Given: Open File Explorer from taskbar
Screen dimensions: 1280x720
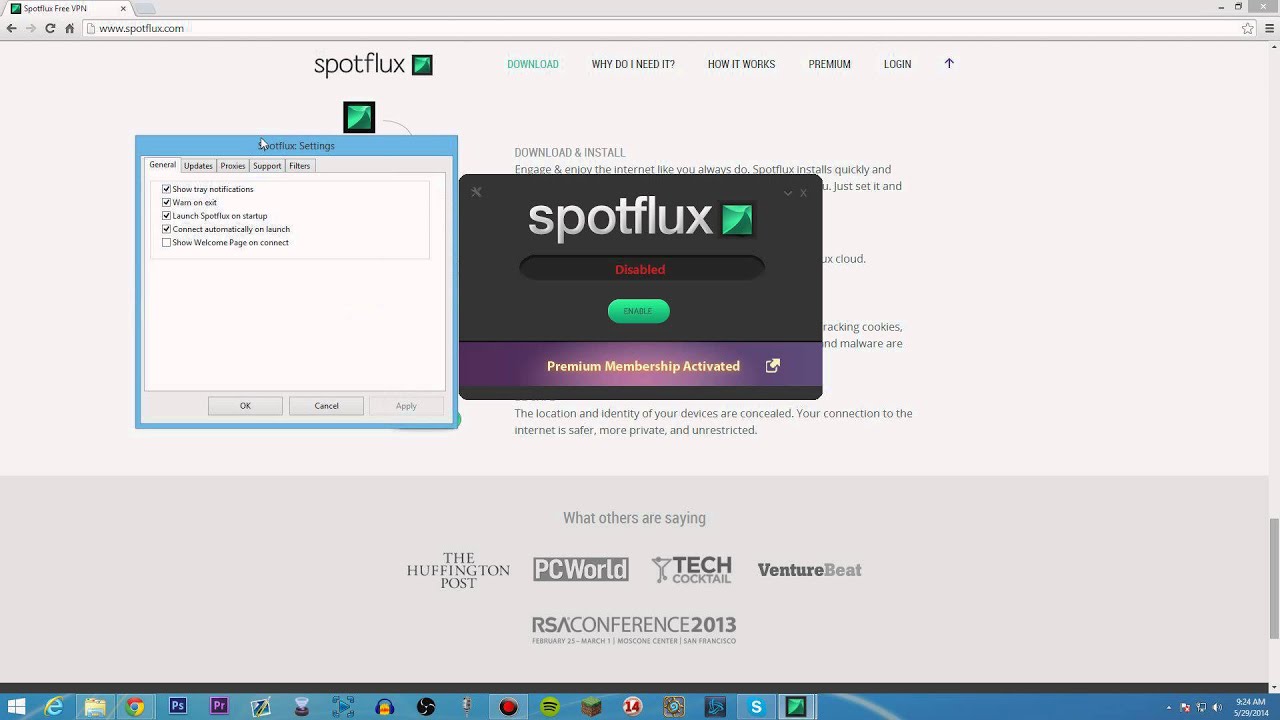Looking at the screenshot, I should (x=95, y=707).
